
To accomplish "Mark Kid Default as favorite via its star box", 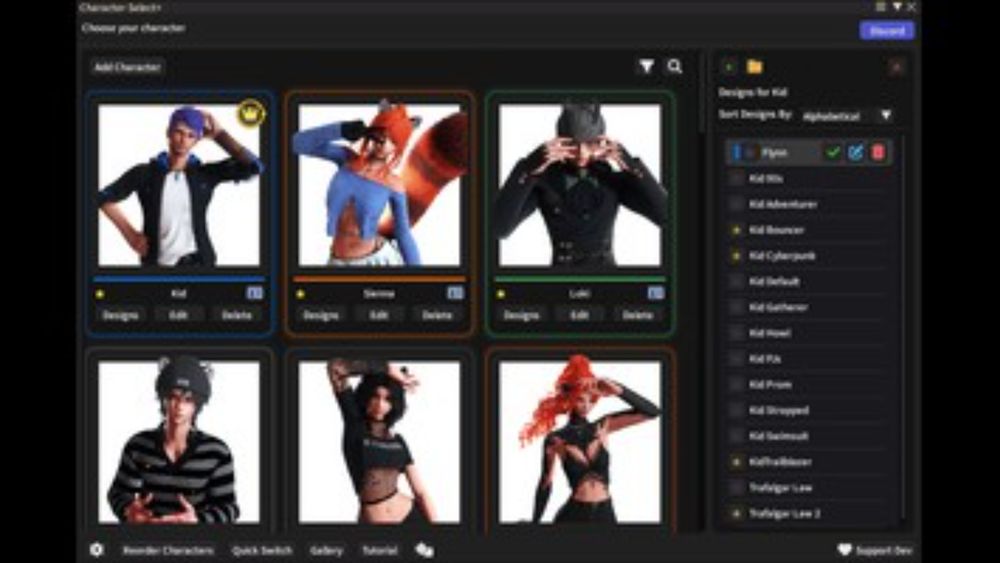I will (x=737, y=281).
